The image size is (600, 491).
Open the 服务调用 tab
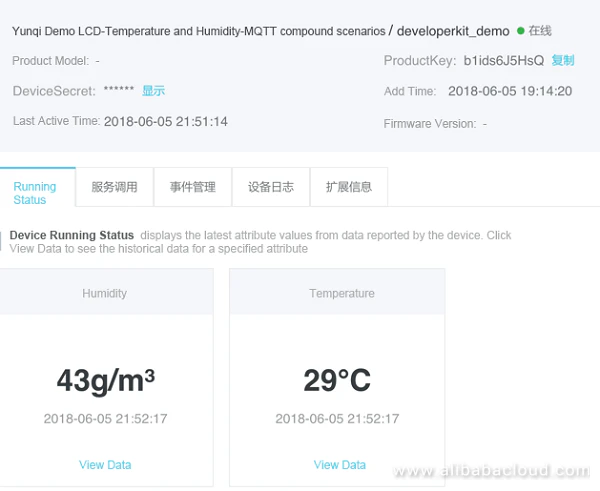(x=114, y=187)
